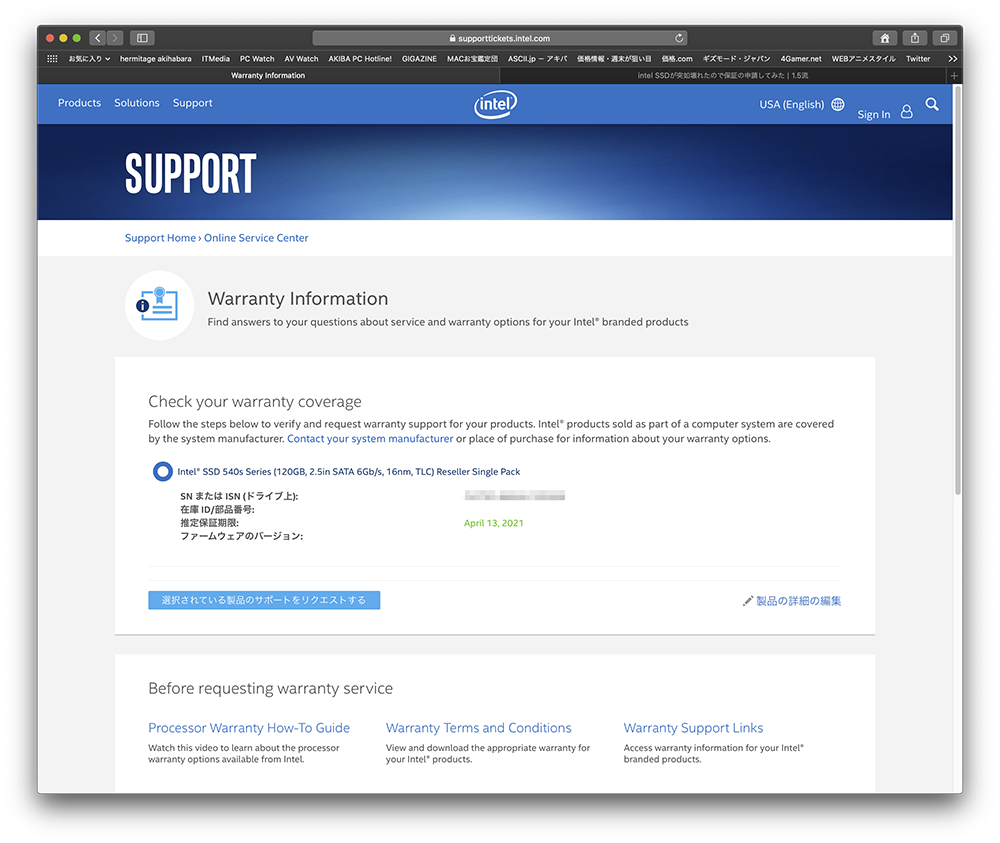
Task: Switch to the Intel SSD article tab
Action: click(x=723, y=75)
